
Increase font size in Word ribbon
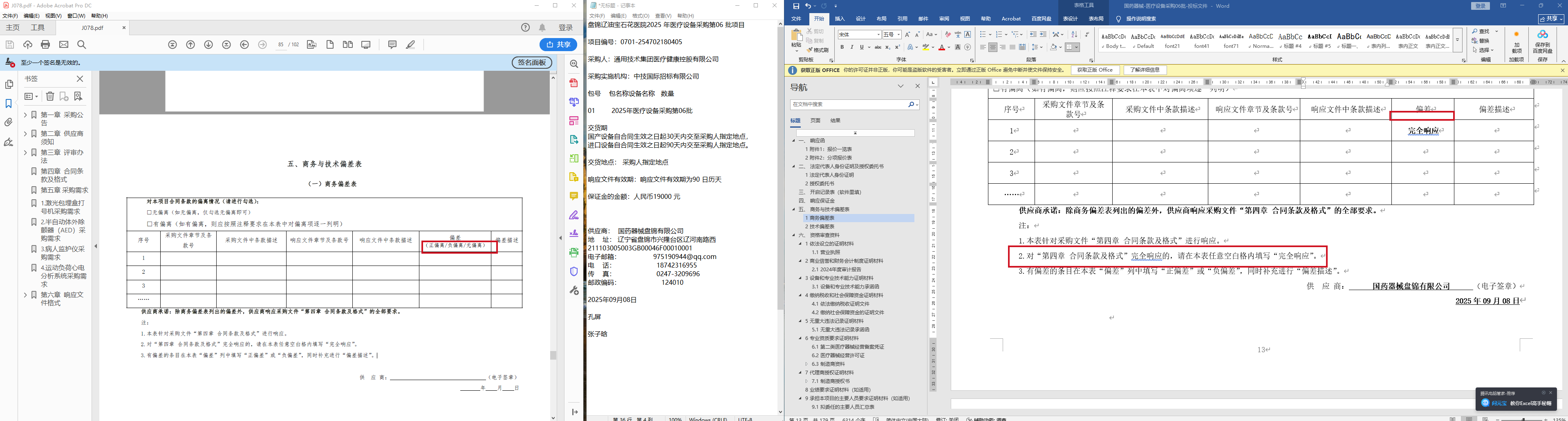[x=907, y=35]
